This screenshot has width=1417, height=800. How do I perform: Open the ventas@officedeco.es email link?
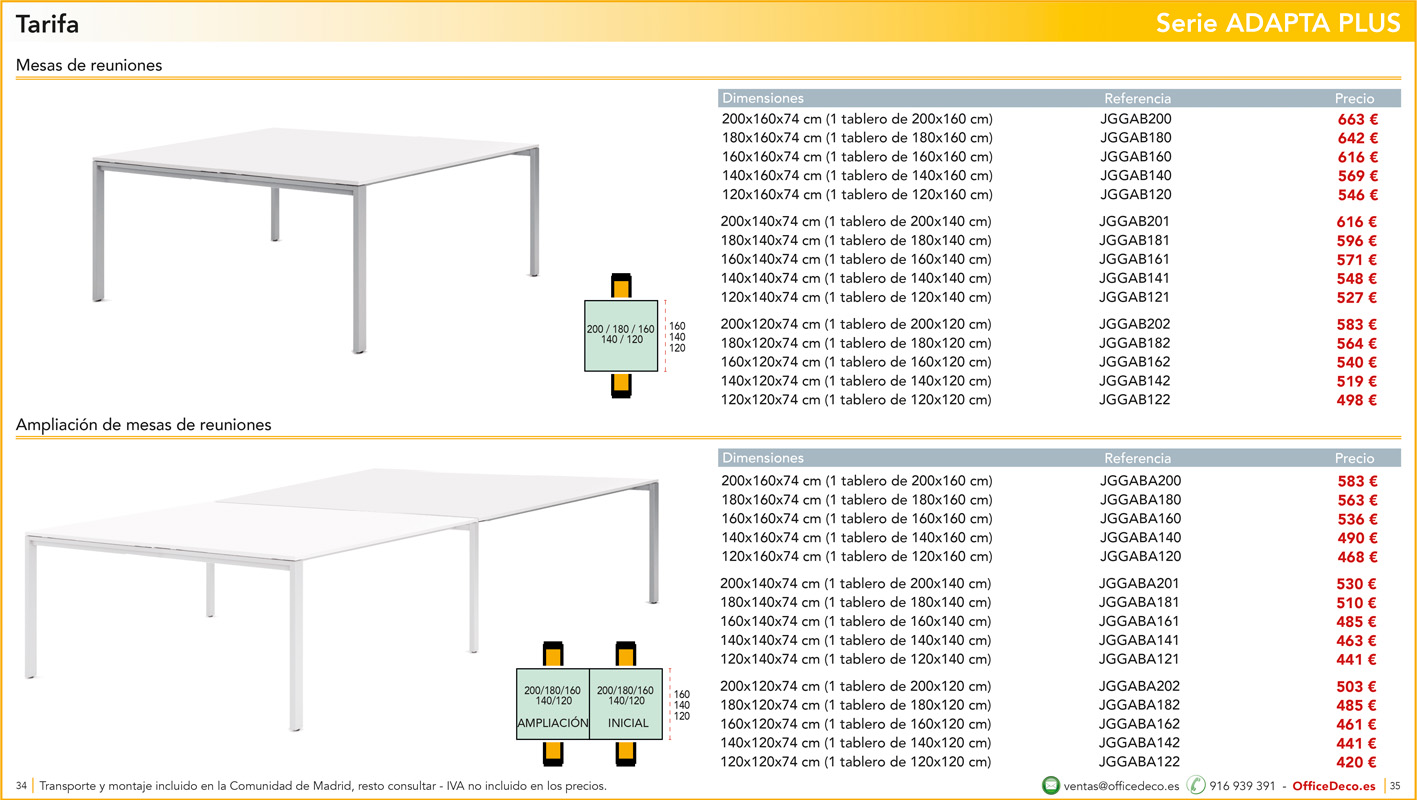point(1121,786)
